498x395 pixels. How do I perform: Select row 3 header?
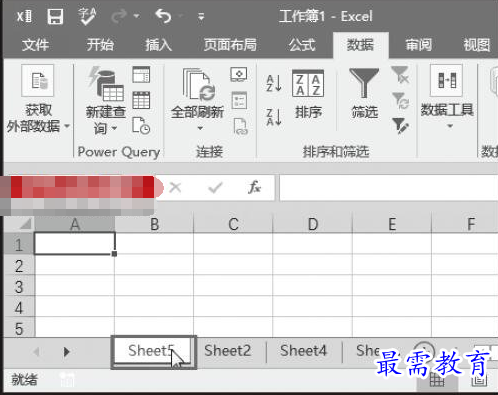[x=19, y=286]
